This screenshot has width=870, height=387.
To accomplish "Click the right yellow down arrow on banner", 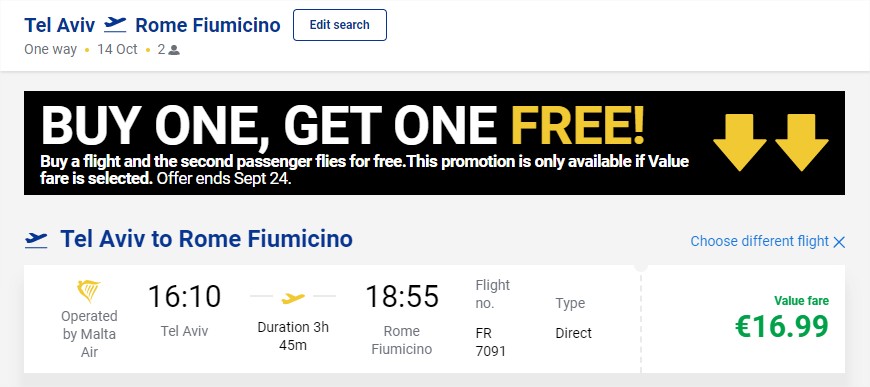I will point(802,143).
